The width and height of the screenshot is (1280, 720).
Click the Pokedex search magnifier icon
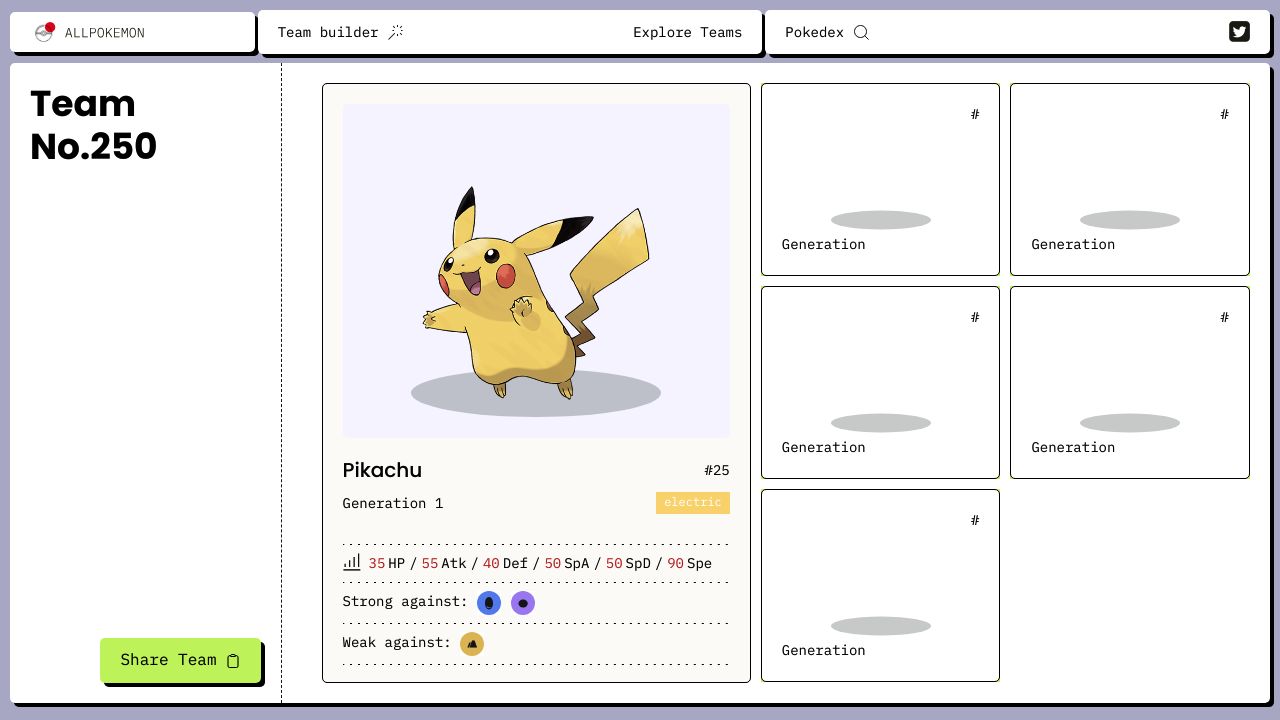861,32
